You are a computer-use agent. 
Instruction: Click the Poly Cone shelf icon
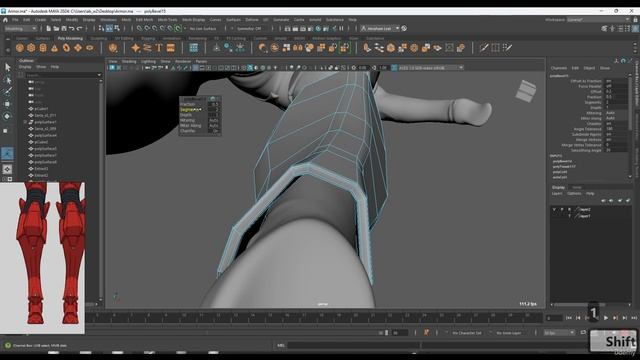tap(54, 48)
